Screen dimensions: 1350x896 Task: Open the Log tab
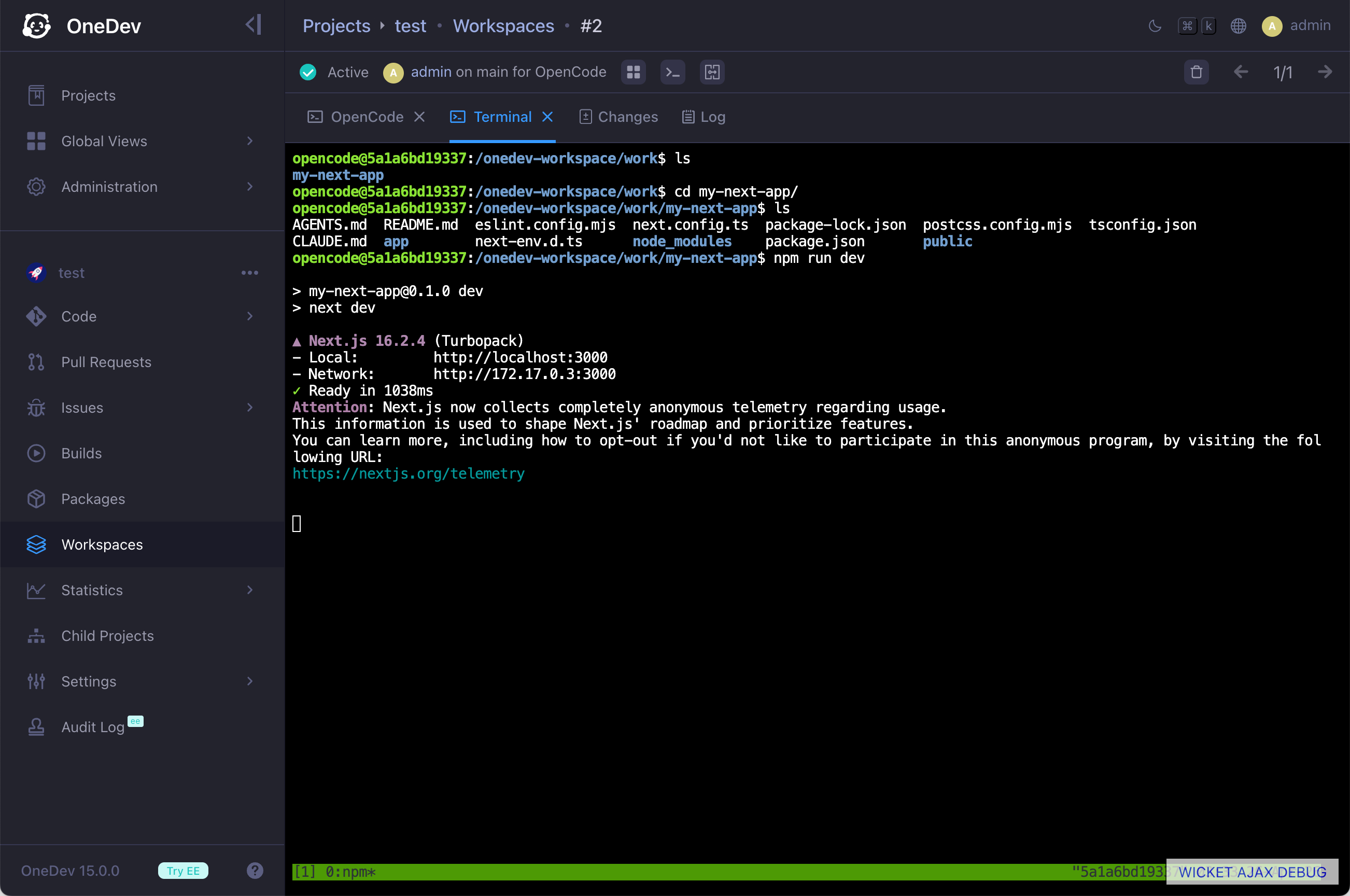(x=704, y=117)
